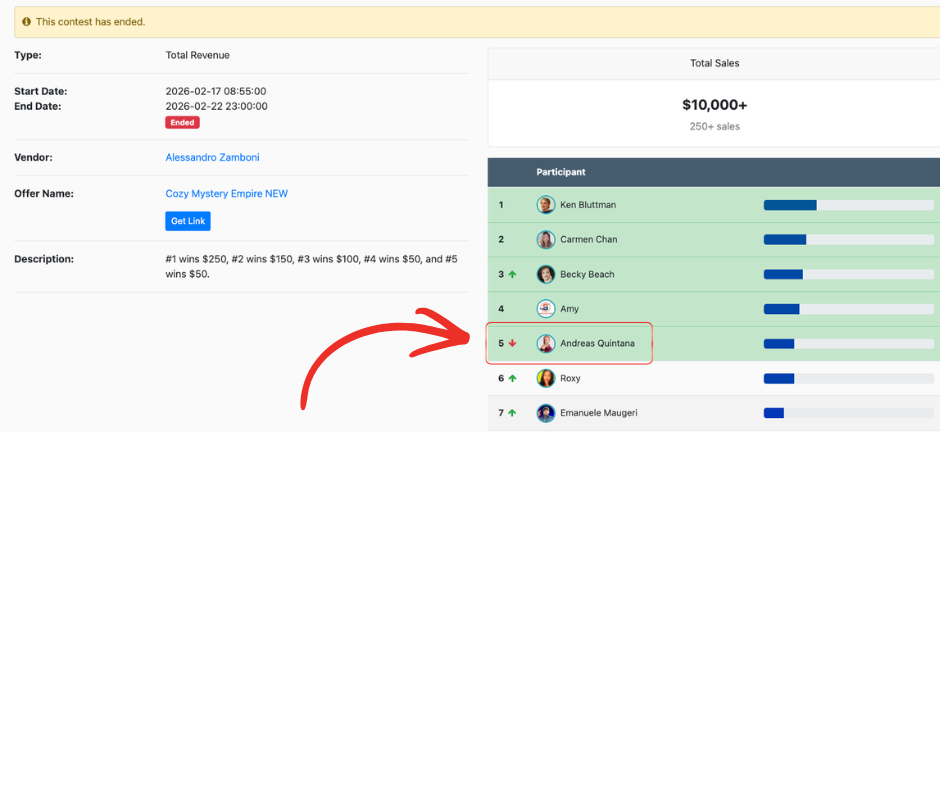Click Andreas Quintana's avatar
The height and width of the screenshot is (788, 940).
coord(545,344)
